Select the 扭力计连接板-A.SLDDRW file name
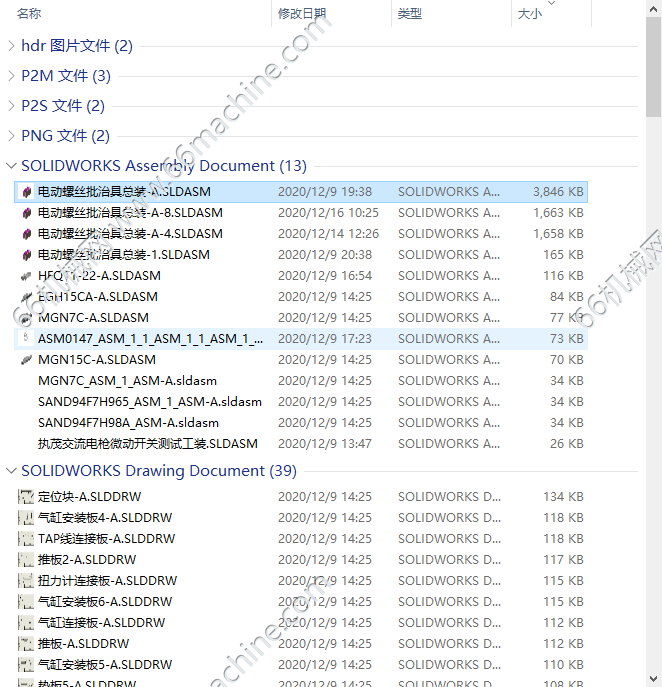Image resolution: width=662 pixels, height=687 pixels. pyautogui.click(x=107, y=581)
